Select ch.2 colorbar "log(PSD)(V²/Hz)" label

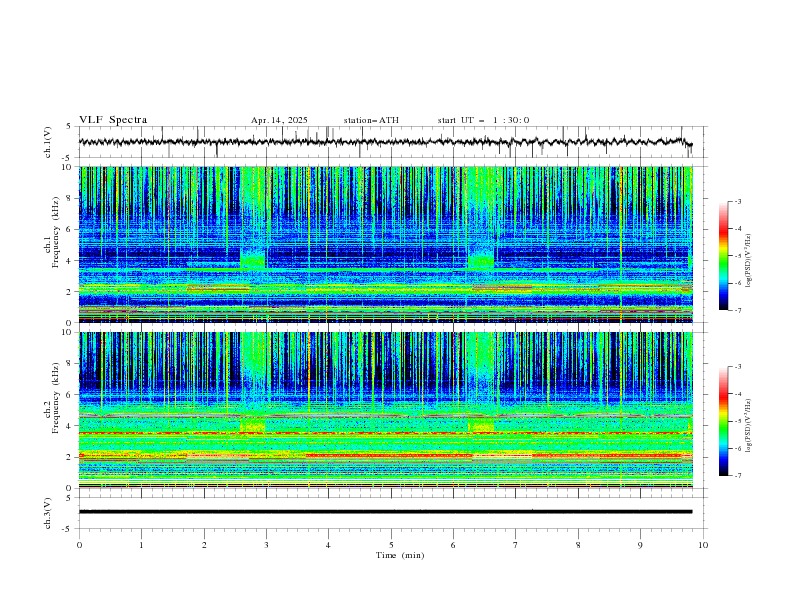(x=749, y=425)
